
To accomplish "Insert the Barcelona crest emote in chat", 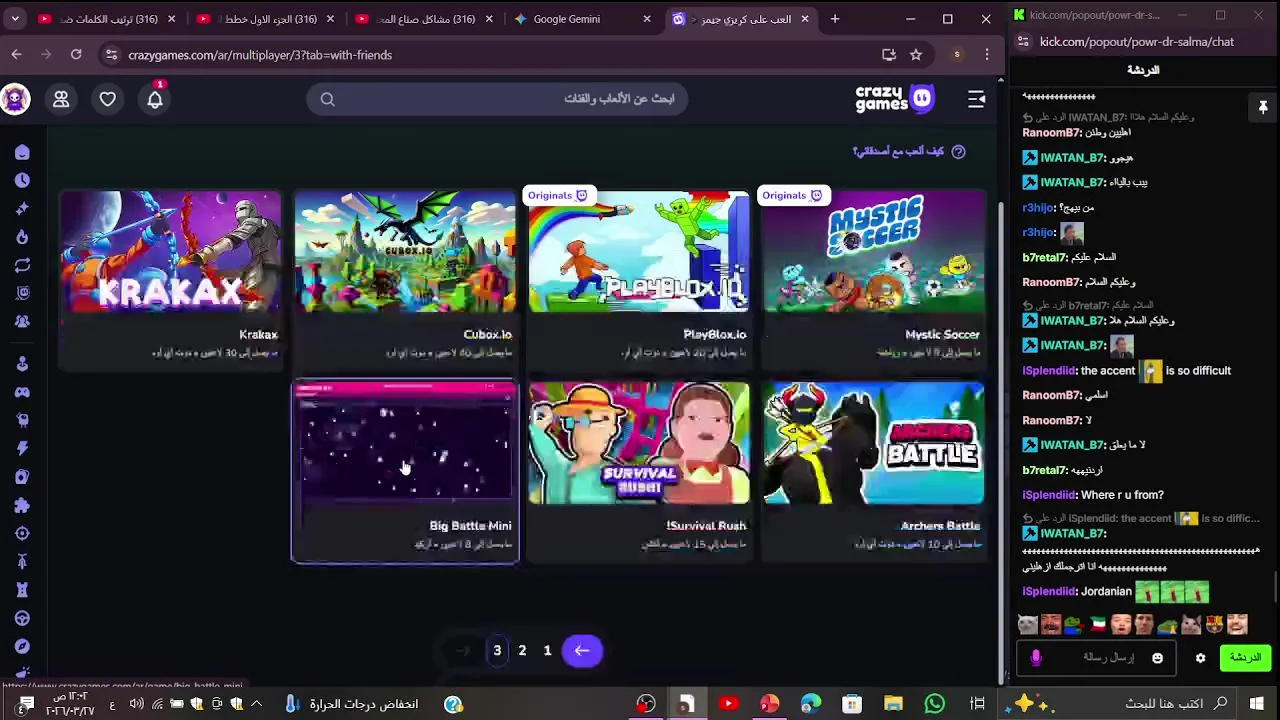I will click(1214, 625).
